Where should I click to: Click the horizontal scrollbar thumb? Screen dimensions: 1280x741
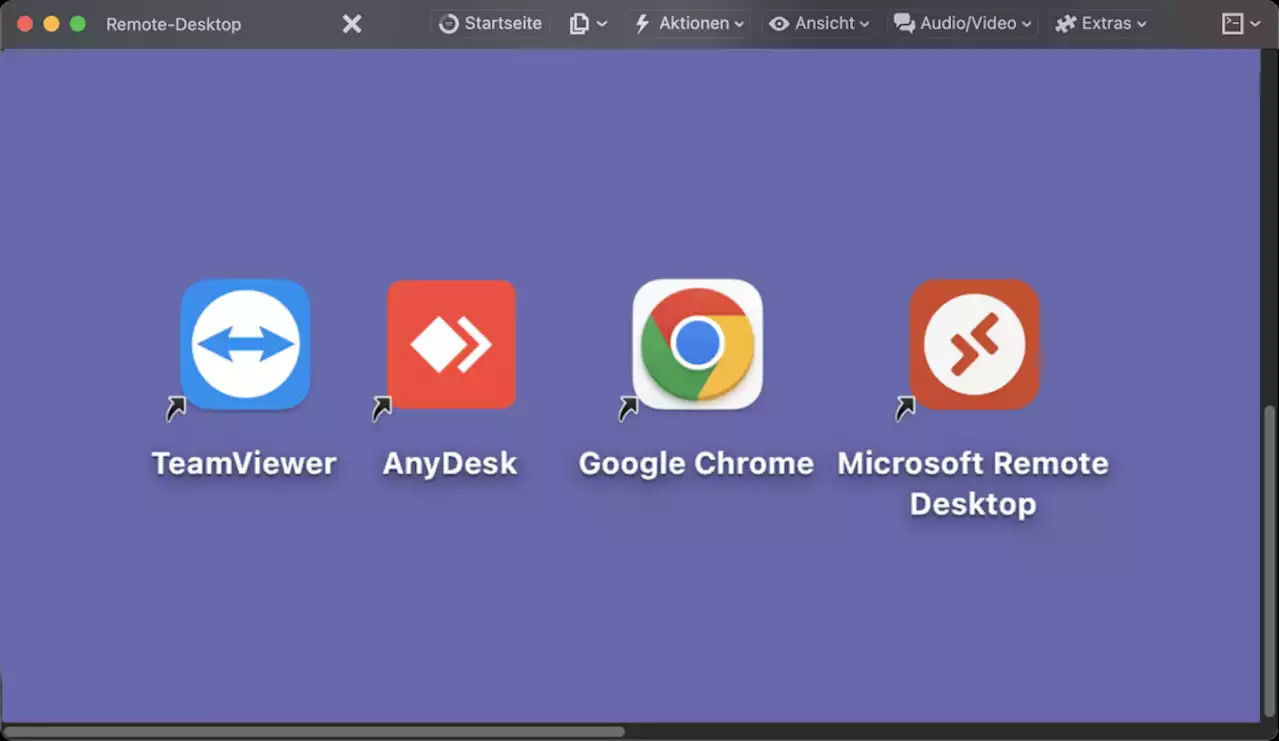click(313, 732)
